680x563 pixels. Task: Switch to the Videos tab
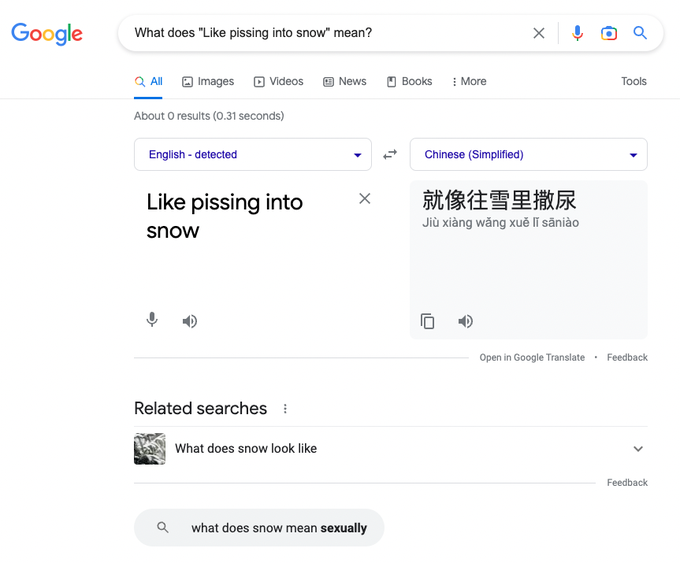tap(278, 82)
